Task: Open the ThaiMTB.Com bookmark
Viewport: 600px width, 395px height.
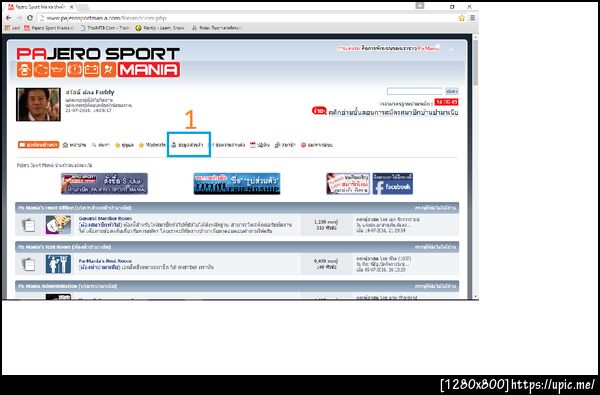Action: pos(105,28)
